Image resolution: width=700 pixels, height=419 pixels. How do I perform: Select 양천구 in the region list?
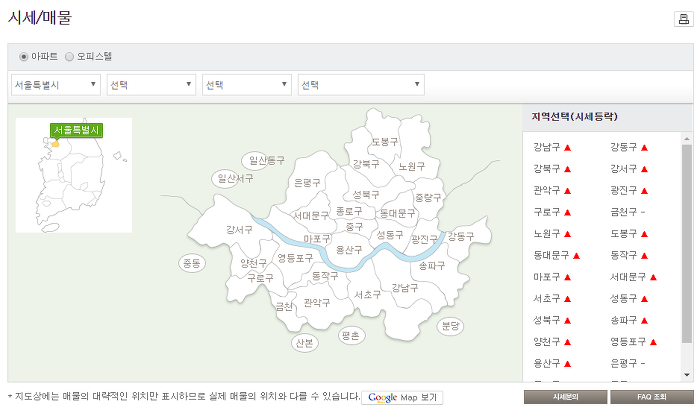[546, 342]
